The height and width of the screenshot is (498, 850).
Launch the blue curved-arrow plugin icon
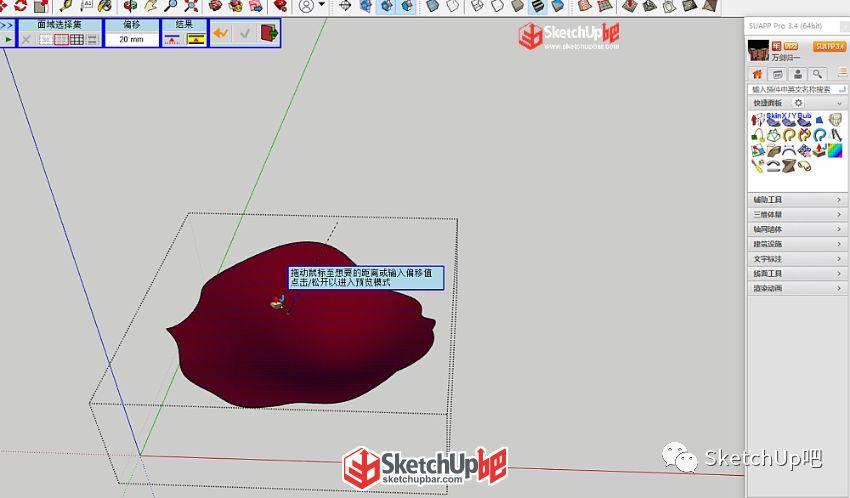819,134
